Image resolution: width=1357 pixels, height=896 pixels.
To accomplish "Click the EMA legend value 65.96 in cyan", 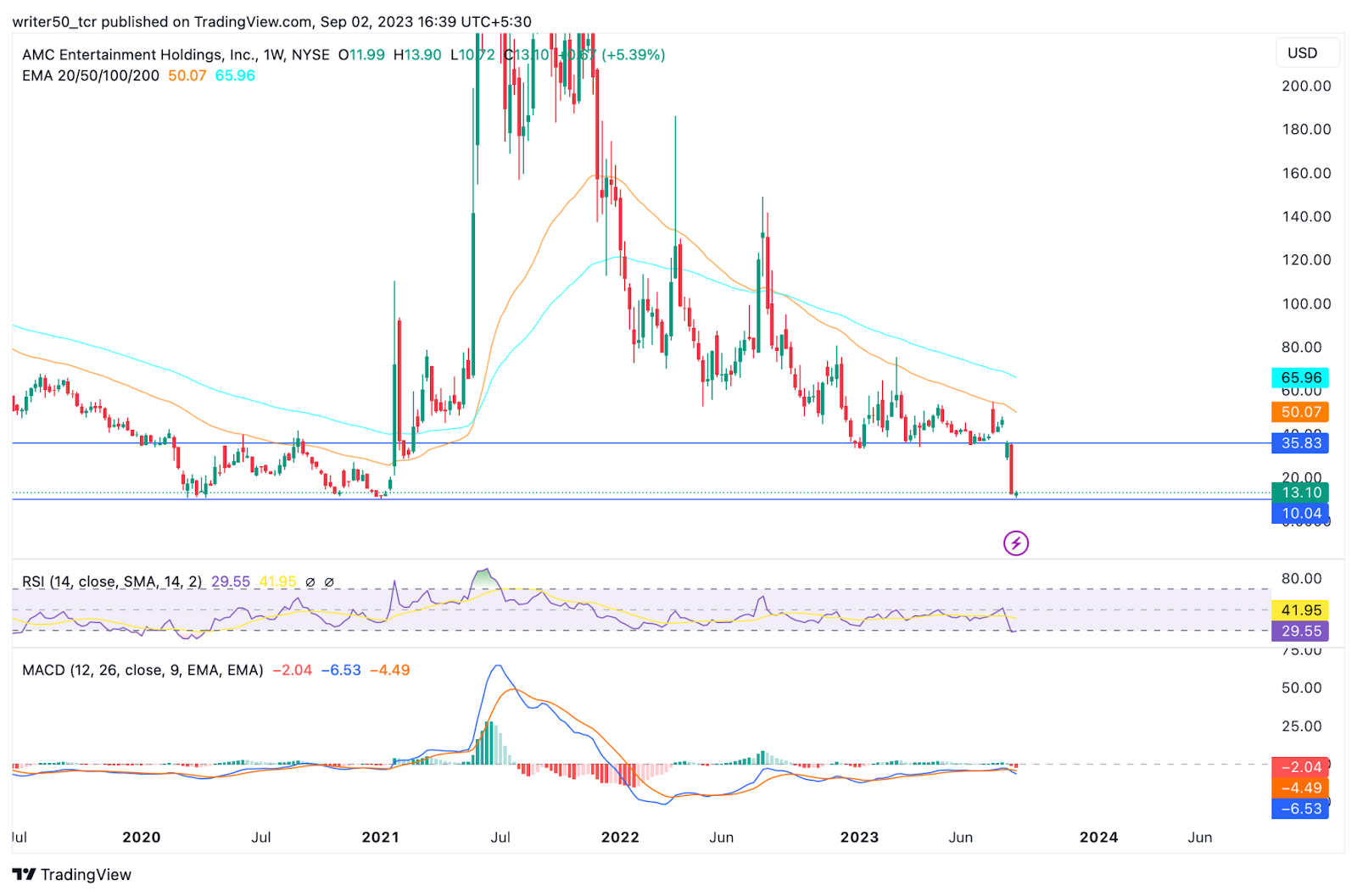I will click(235, 75).
